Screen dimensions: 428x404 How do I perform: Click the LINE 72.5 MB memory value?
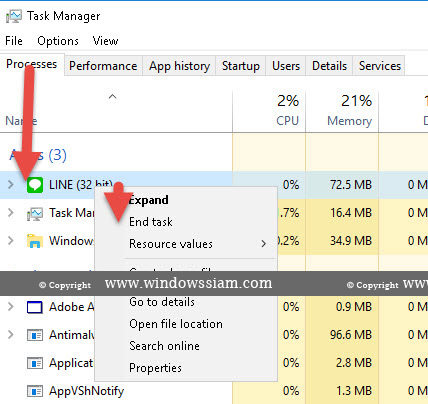(351, 185)
